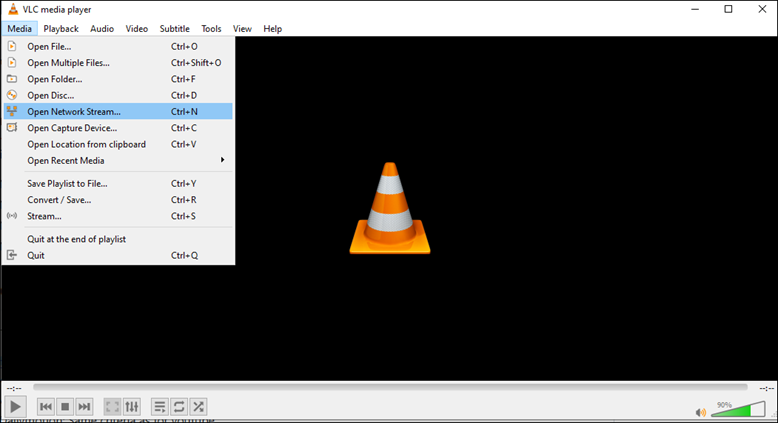Skip to next media in playlist
778x423 pixels.
(x=84, y=407)
